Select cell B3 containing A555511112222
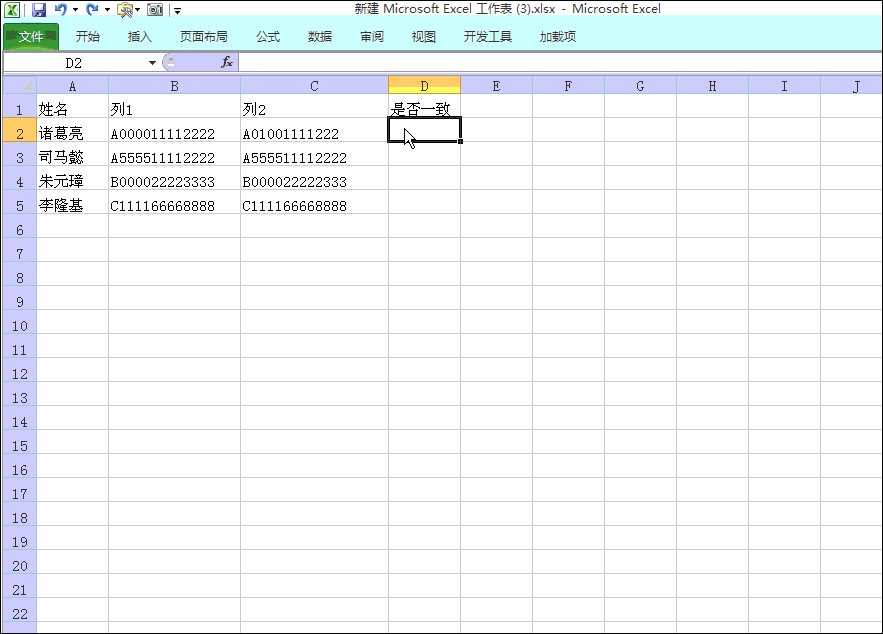This screenshot has height=634, width=883. [174, 157]
